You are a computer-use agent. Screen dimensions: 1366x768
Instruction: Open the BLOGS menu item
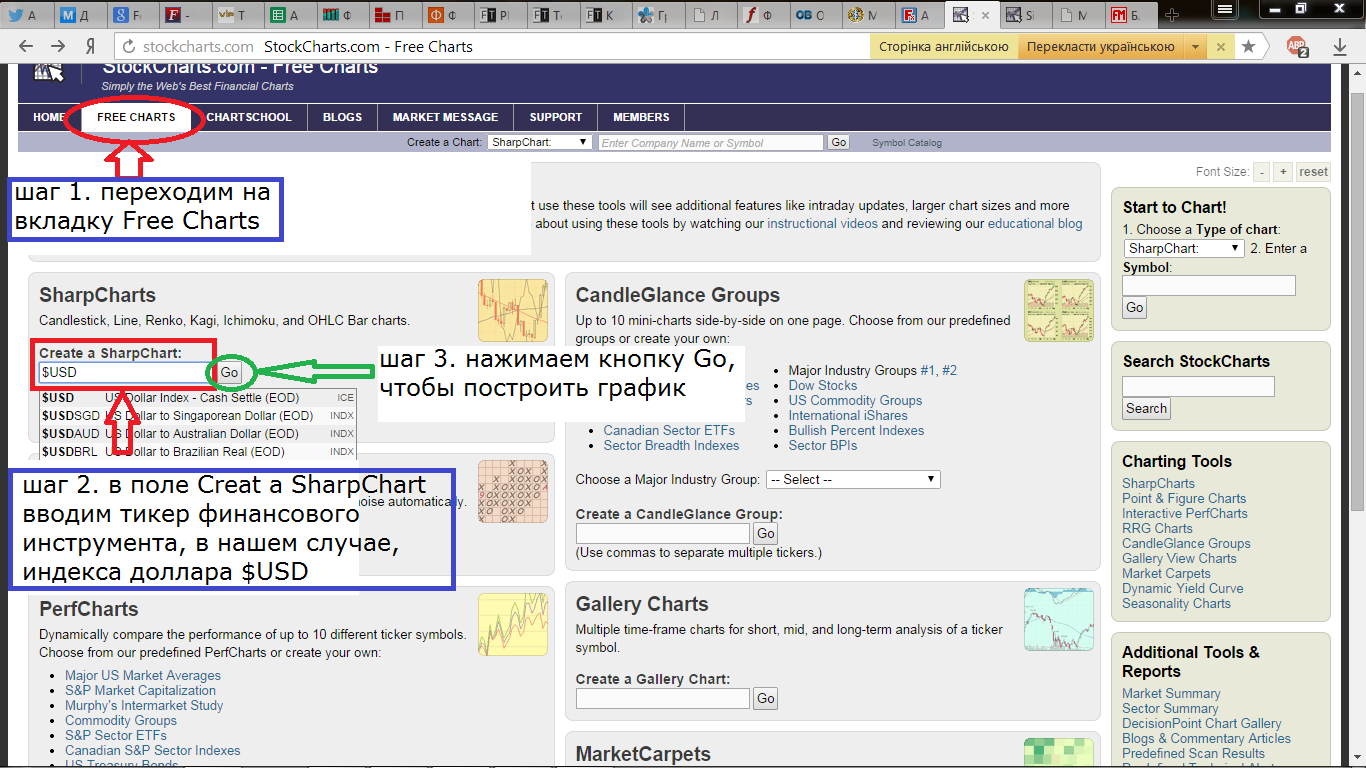342,117
